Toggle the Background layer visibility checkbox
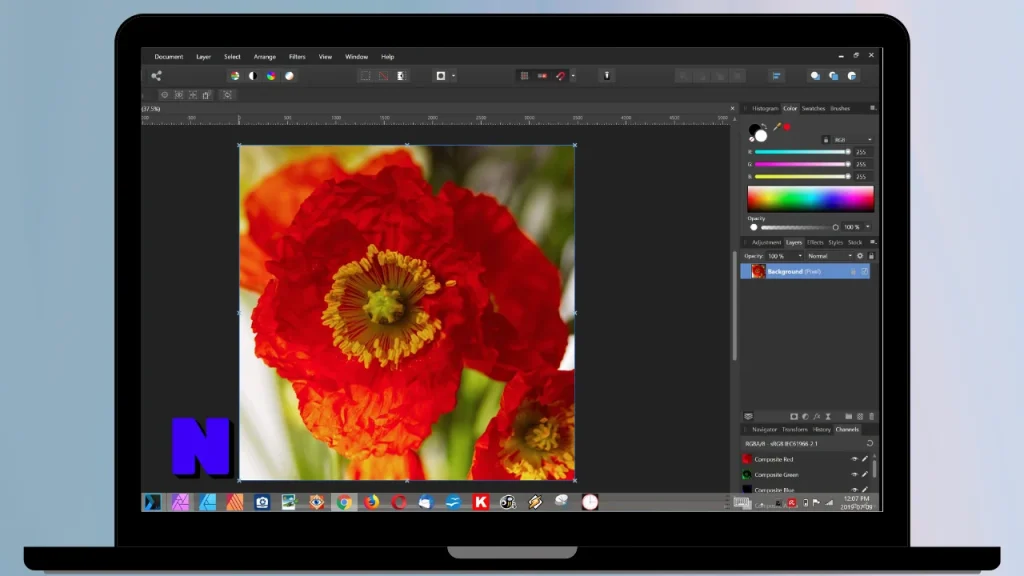 [865, 272]
